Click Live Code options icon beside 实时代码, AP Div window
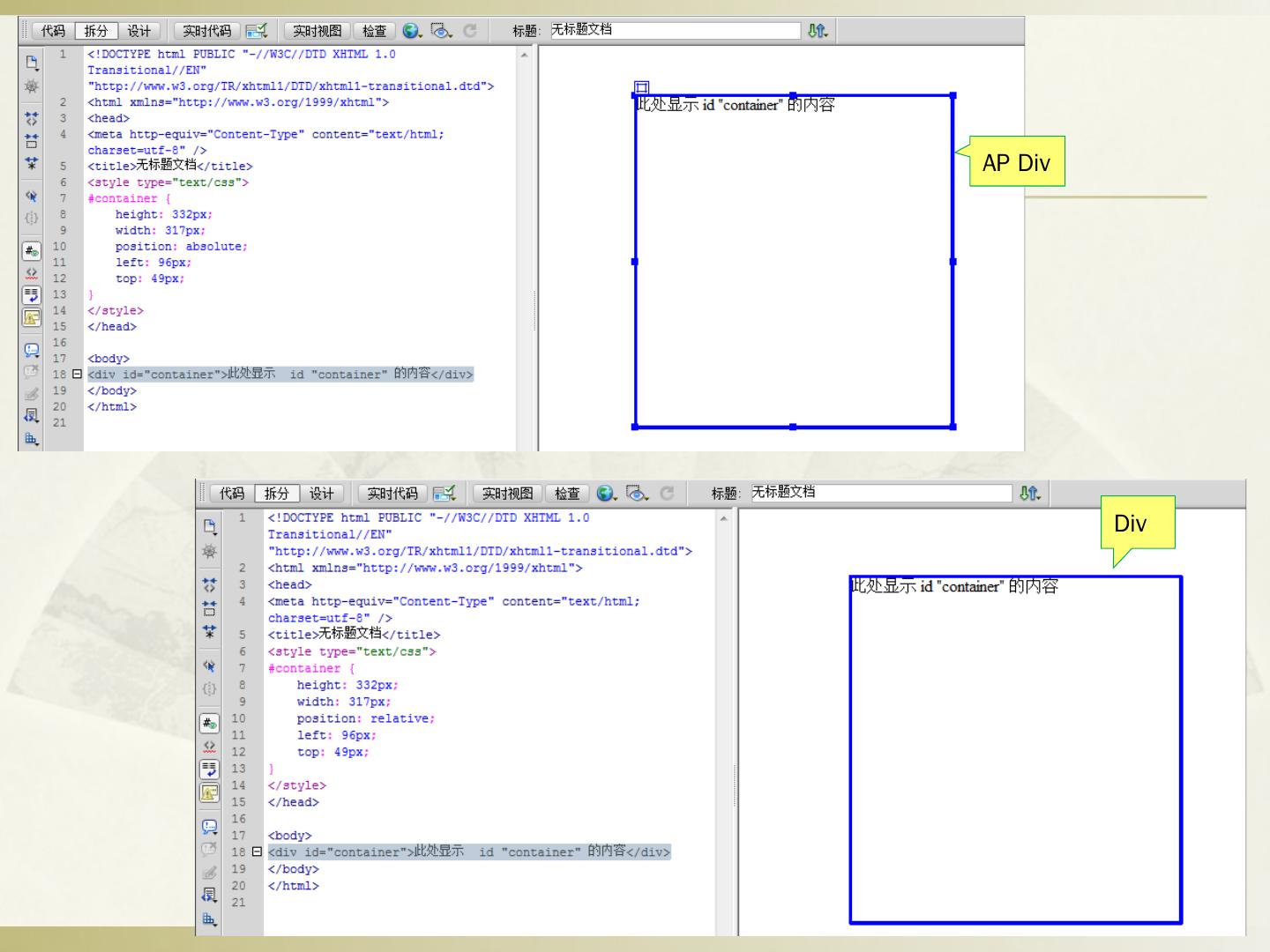 [x=257, y=31]
